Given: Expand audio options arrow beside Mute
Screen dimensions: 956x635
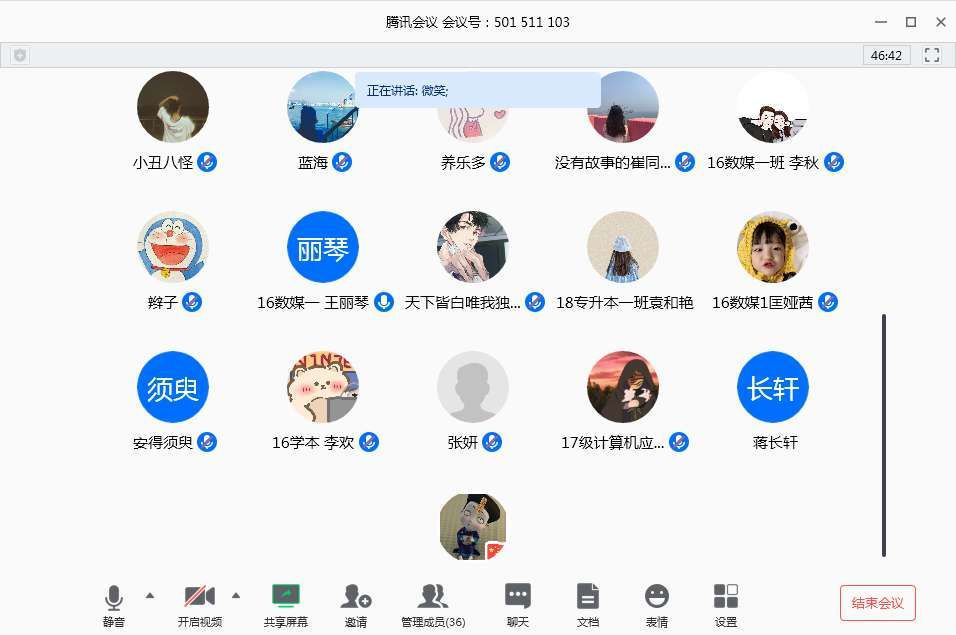Looking at the screenshot, I should click(x=150, y=595).
